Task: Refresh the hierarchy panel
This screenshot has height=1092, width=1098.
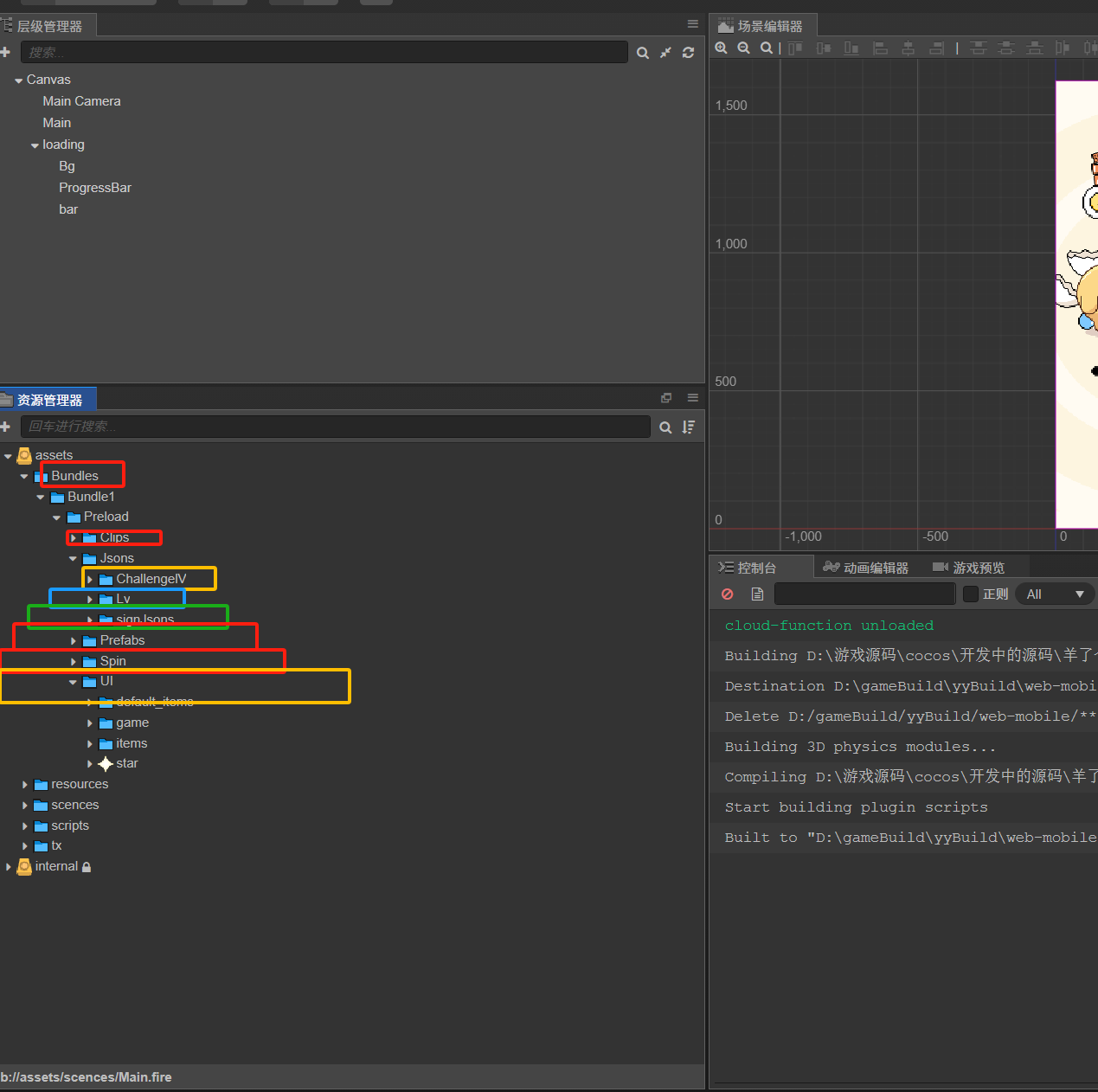Action: [x=688, y=53]
